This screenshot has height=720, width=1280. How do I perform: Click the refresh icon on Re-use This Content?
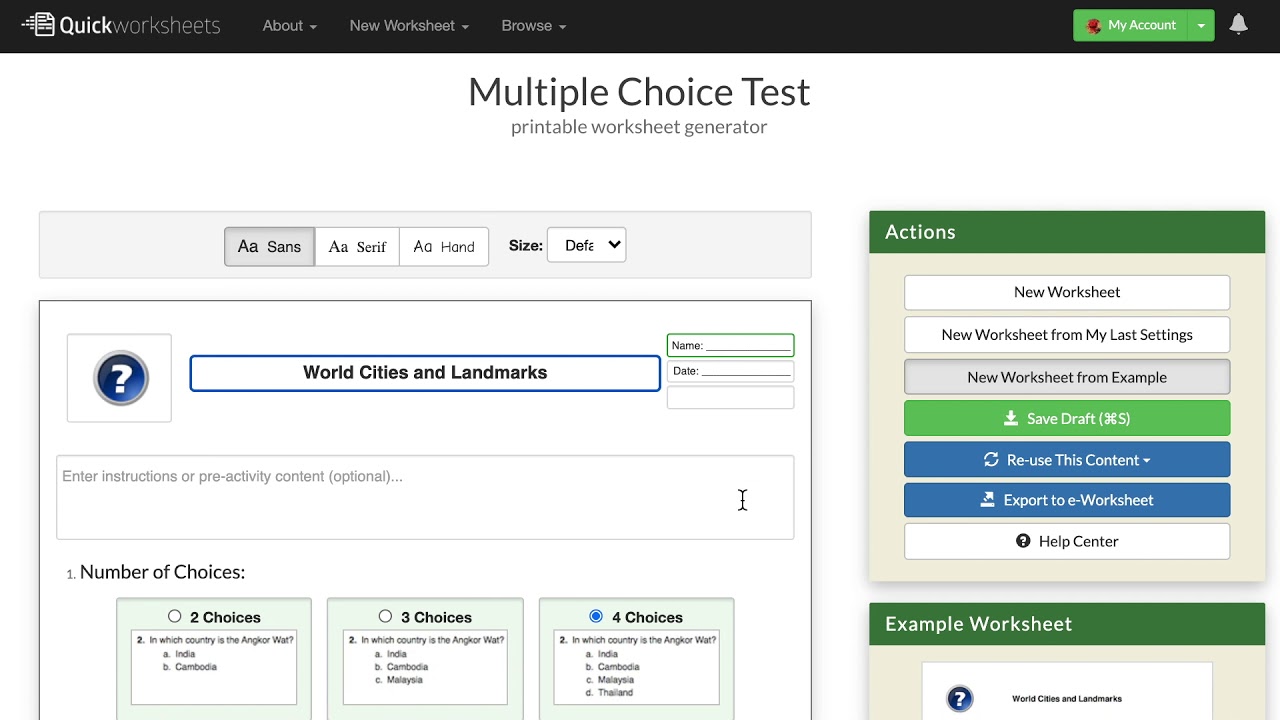[x=991, y=459]
